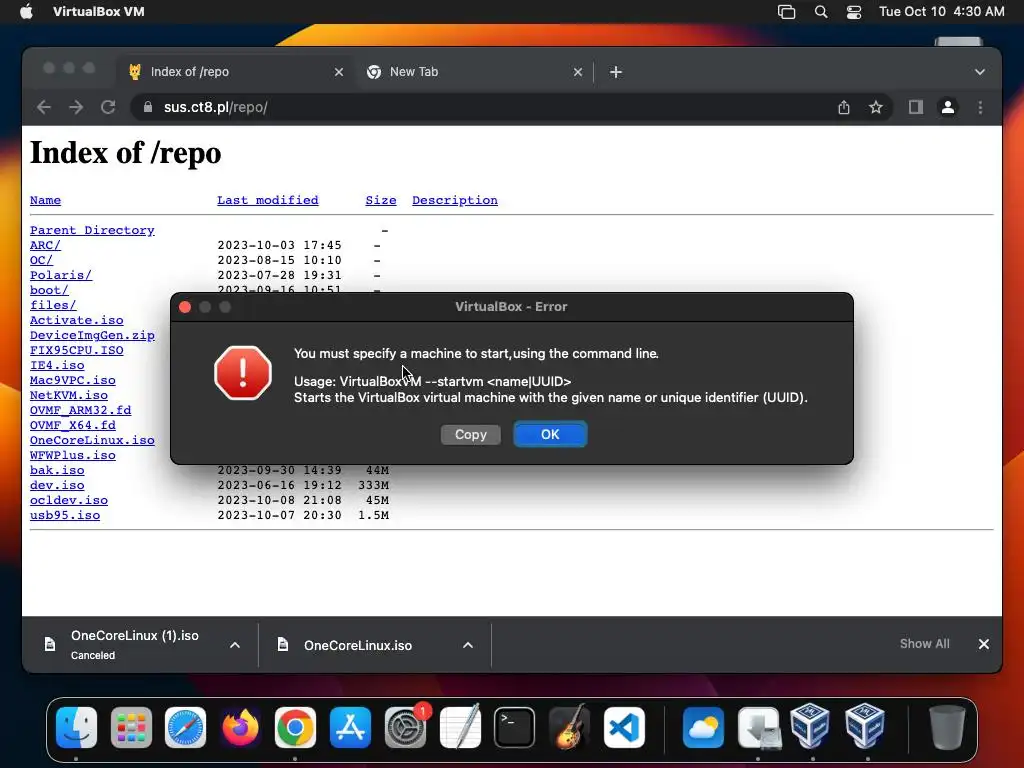Go forward in Chrome
Image resolution: width=1024 pixels, height=768 pixels.
pyautogui.click(x=76, y=107)
